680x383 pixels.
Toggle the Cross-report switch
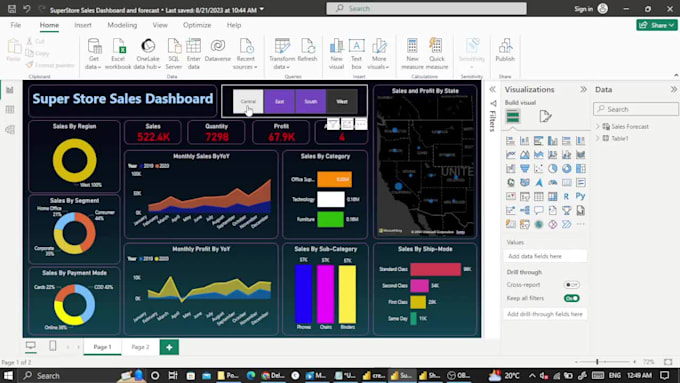click(x=571, y=285)
